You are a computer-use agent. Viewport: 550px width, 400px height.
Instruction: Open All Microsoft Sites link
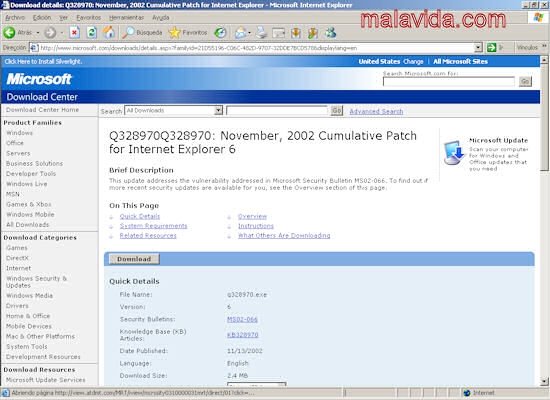point(461,61)
